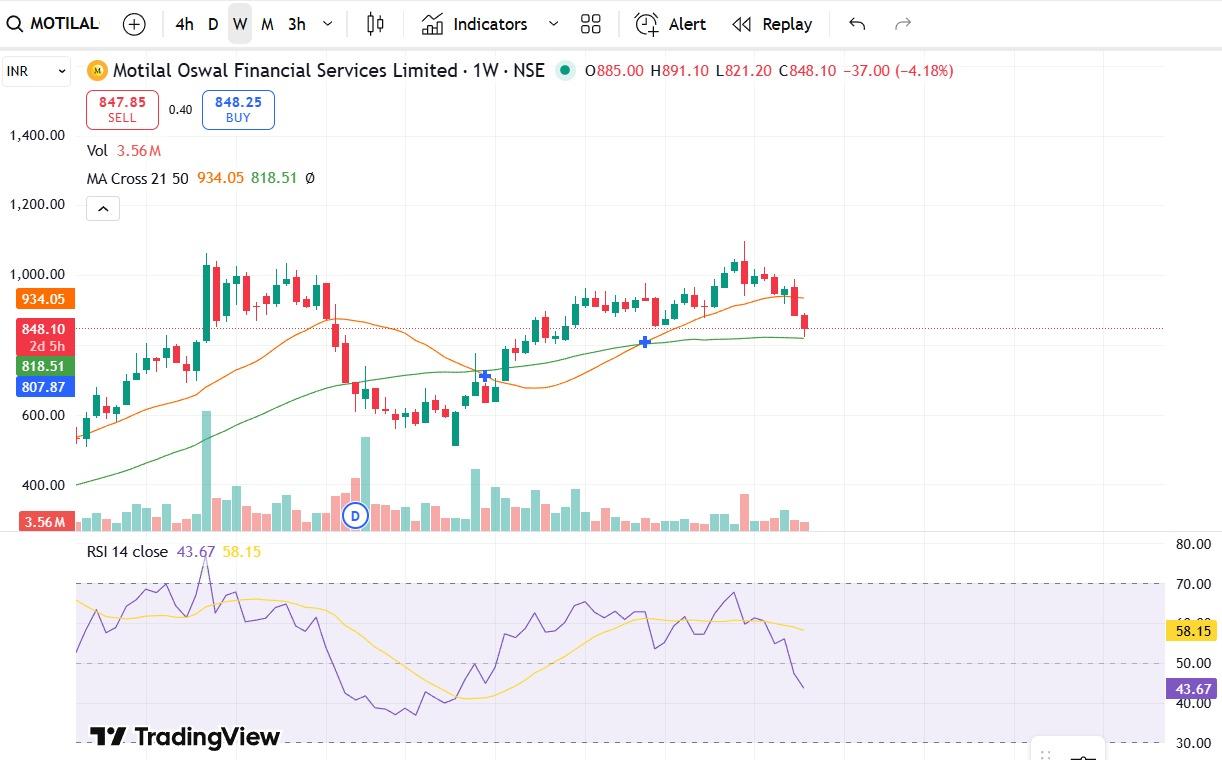Click the add symbol plus icon
This screenshot has height=760, width=1222.
point(134,24)
